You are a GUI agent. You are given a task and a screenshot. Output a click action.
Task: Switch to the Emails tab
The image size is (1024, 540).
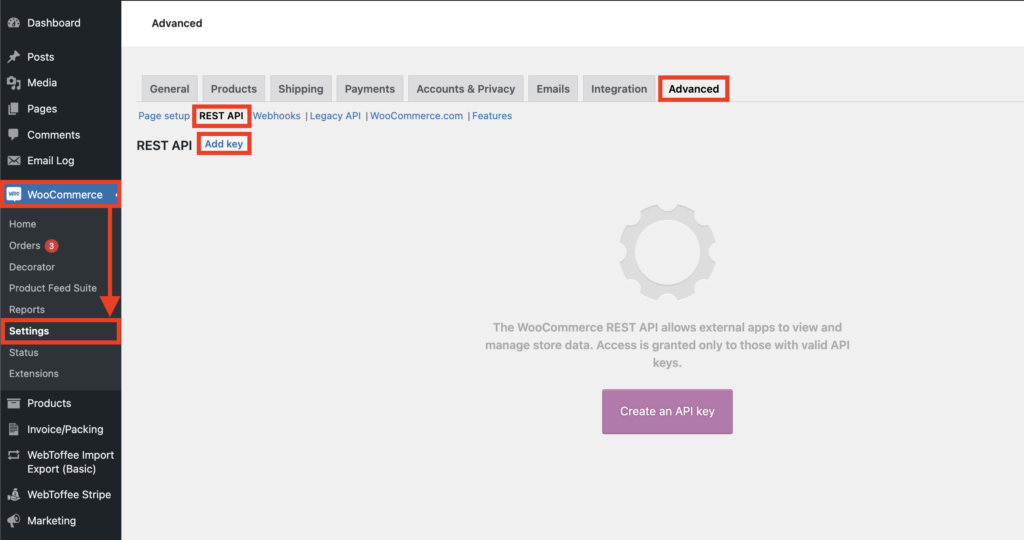point(553,89)
